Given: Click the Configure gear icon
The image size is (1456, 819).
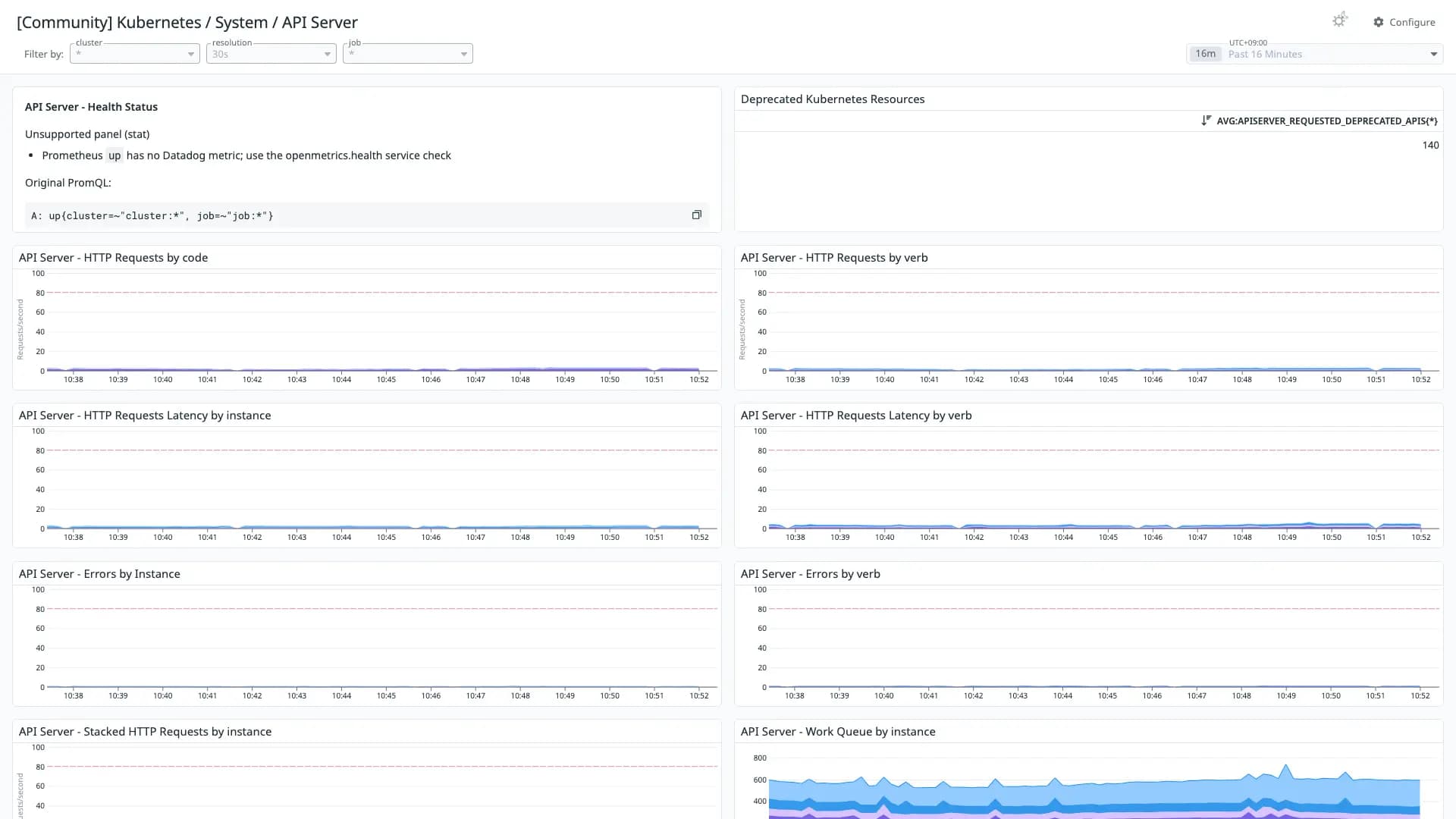Looking at the screenshot, I should click(1378, 22).
